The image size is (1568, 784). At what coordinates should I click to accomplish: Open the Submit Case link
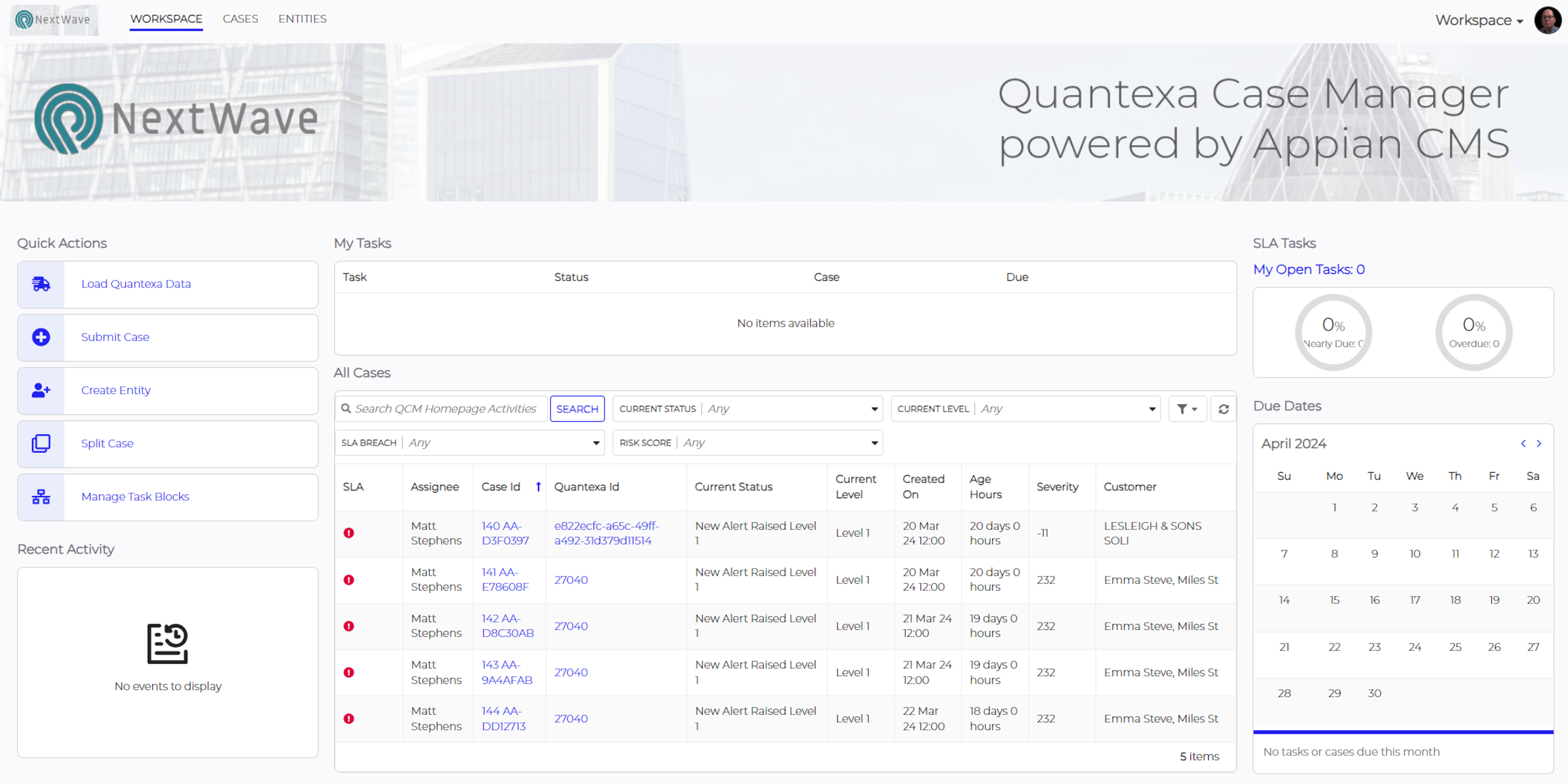116,337
